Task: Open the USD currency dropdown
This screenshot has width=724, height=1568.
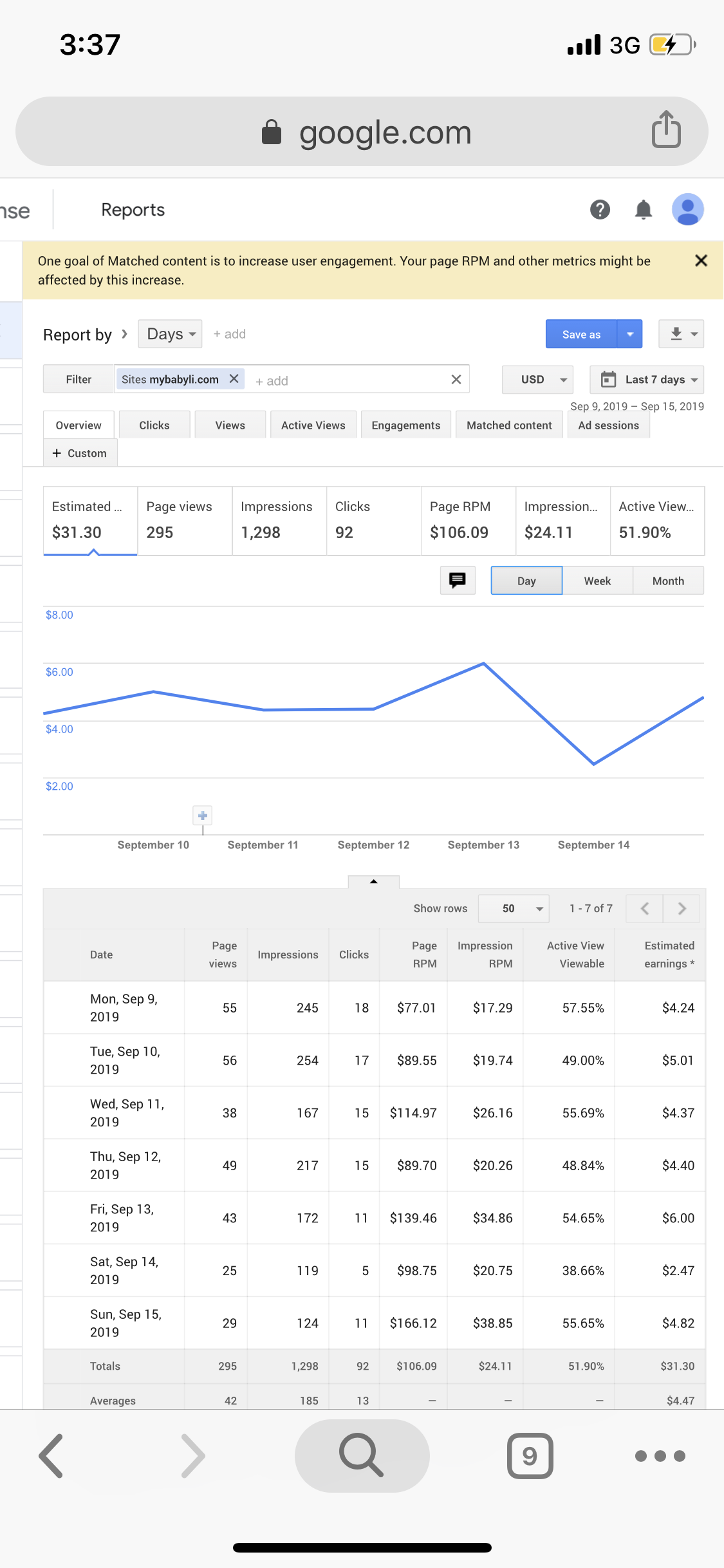Action: 537,380
